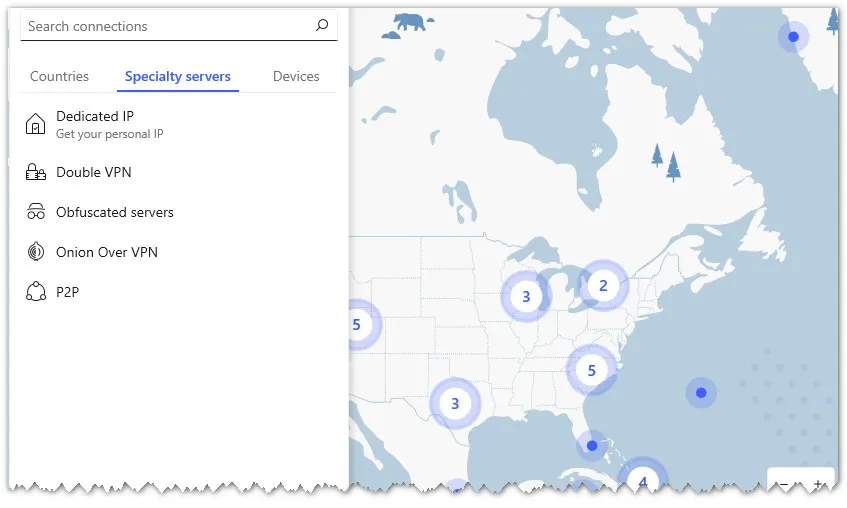
Task: Click the Obfuscated servers spy icon
Action: coord(36,212)
